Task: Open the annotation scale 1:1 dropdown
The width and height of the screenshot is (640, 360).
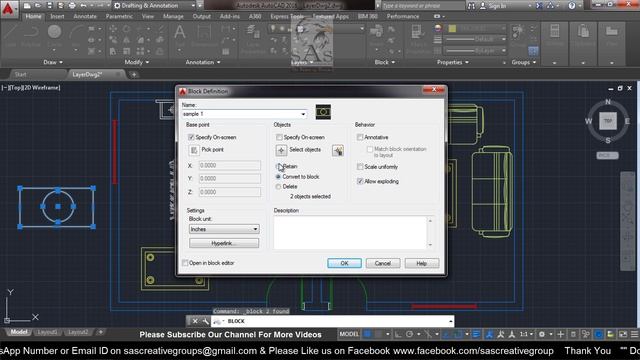Action: (526, 334)
